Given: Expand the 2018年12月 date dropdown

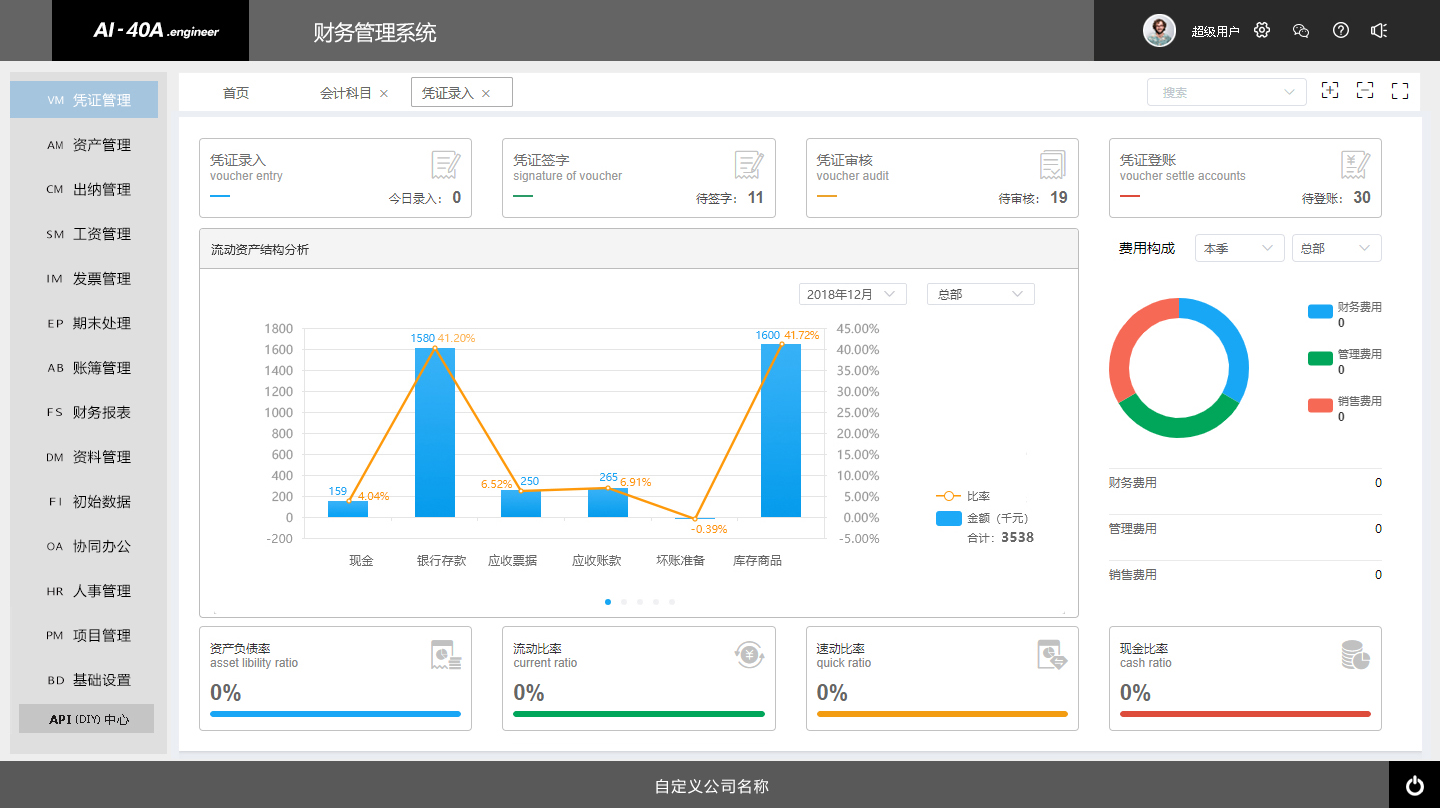Looking at the screenshot, I should pyautogui.click(x=852, y=294).
